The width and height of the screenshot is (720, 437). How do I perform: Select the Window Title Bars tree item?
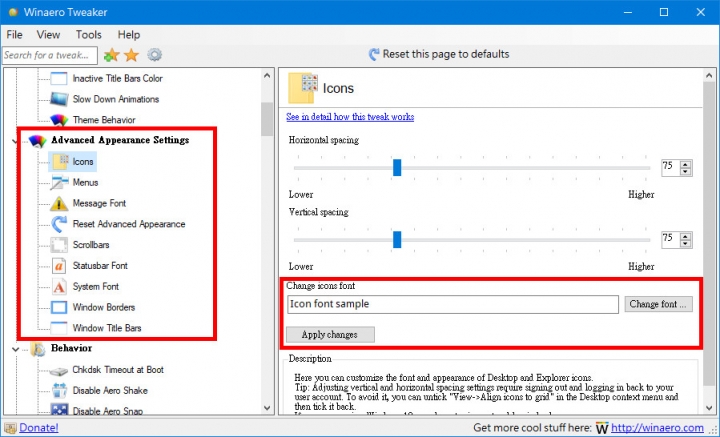[x=107, y=328]
